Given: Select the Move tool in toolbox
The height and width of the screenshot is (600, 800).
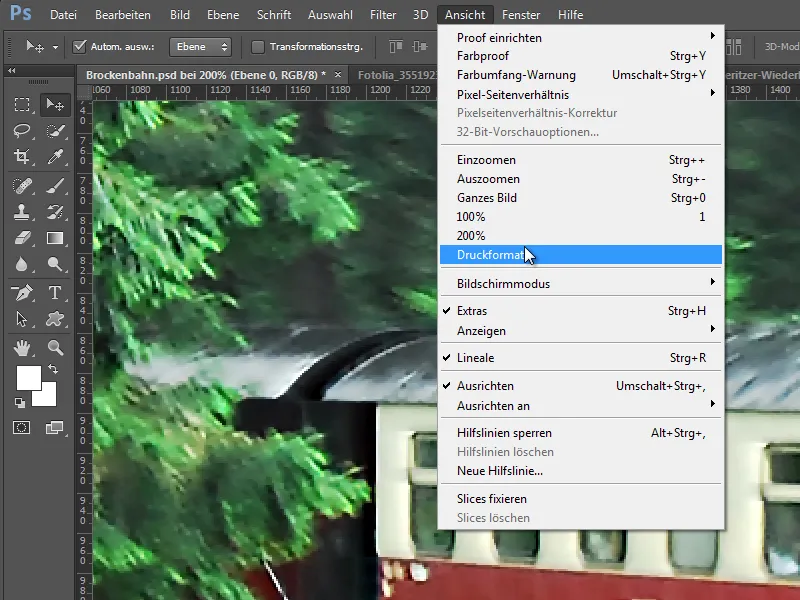Looking at the screenshot, I should (x=55, y=105).
